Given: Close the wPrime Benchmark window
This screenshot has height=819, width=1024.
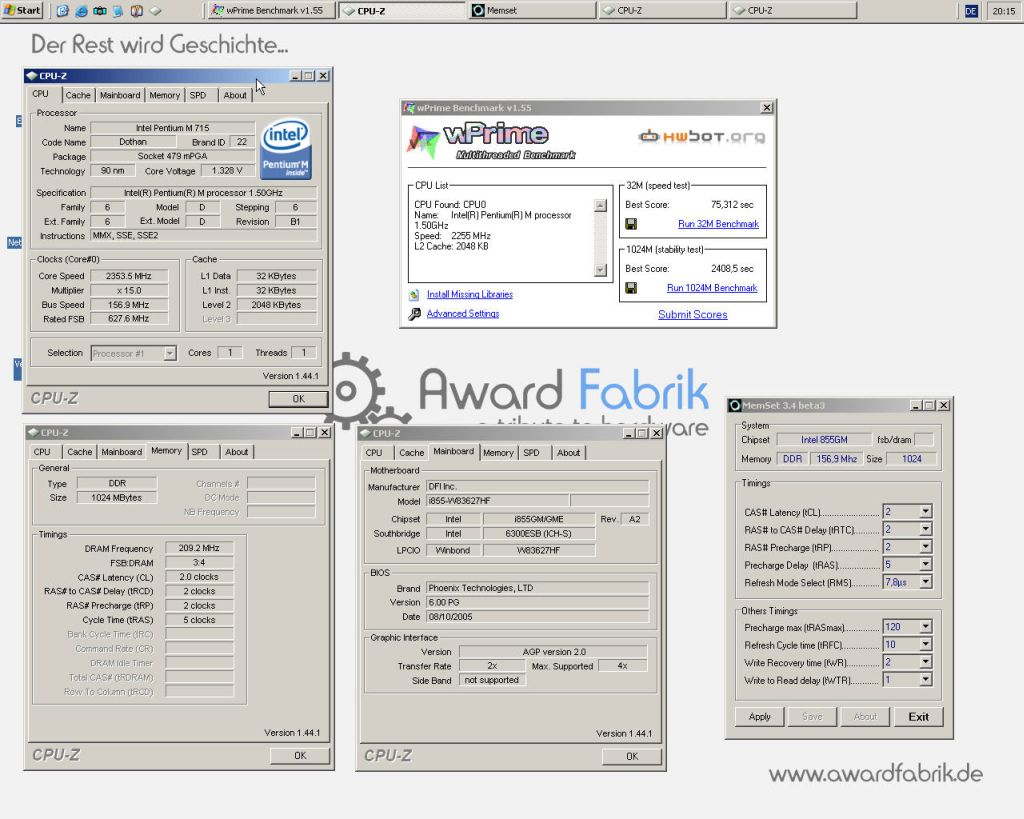Looking at the screenshot, I should tap(767, 108).
